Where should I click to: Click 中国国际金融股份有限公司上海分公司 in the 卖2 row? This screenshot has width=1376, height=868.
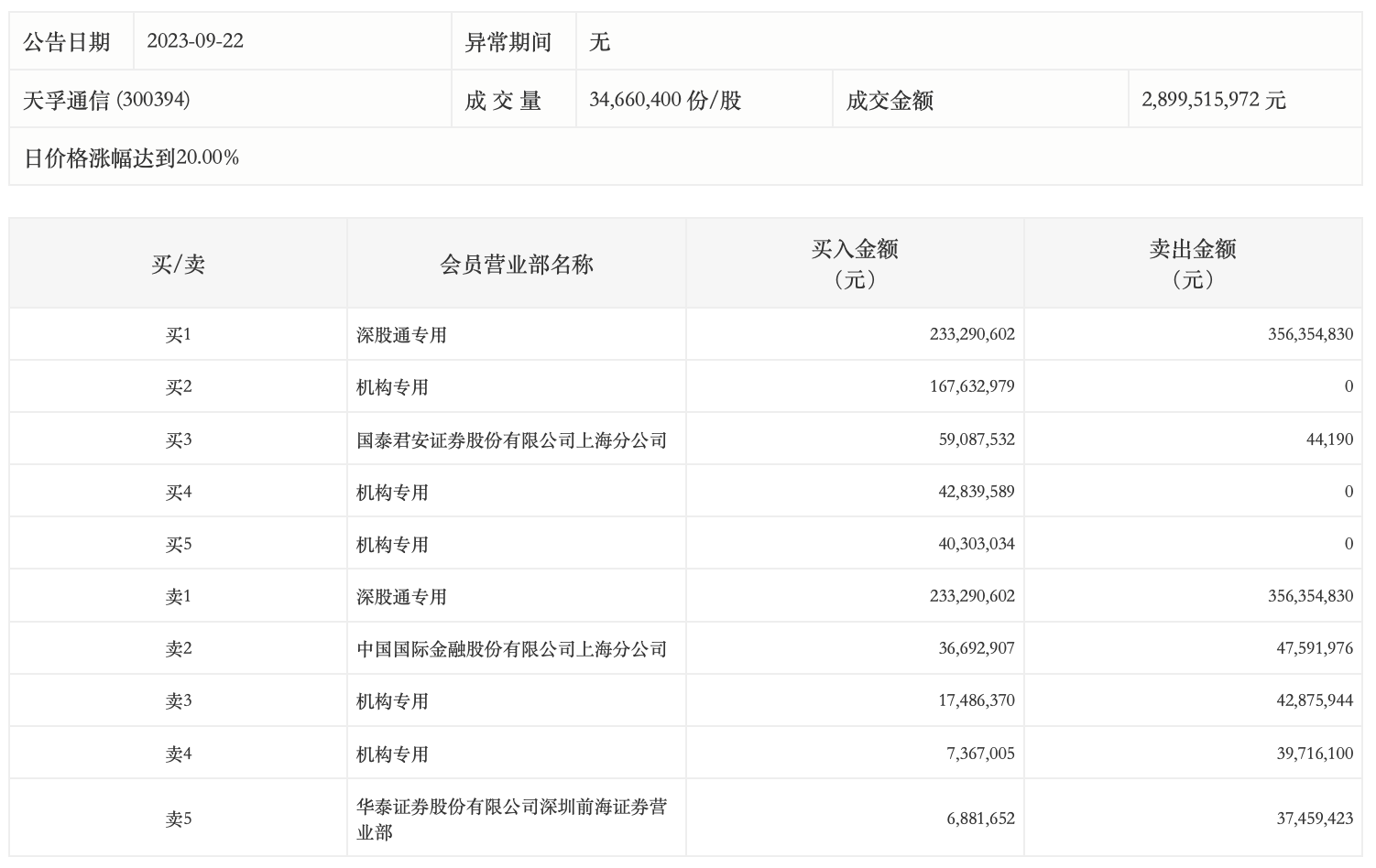point(511,649)
